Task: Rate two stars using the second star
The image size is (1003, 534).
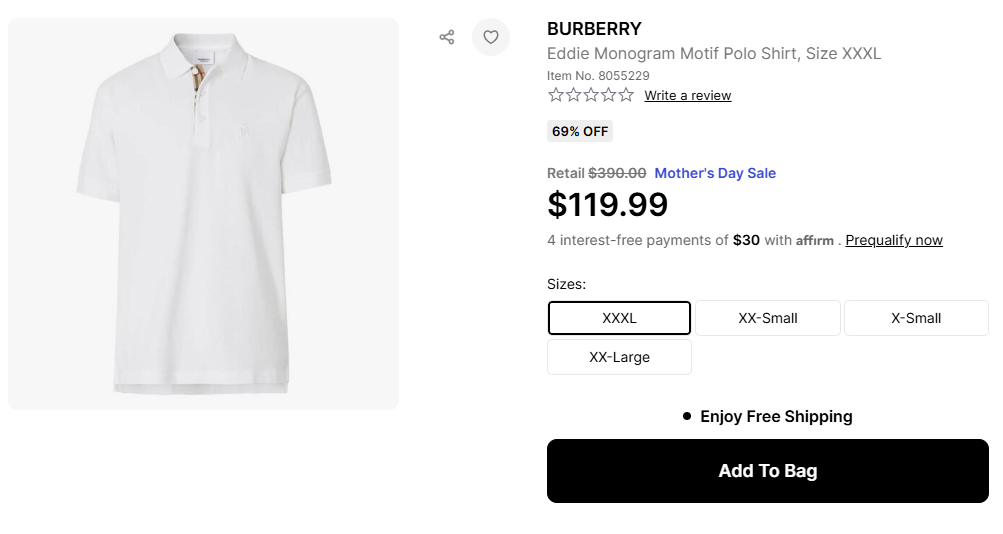Action: 573,95
